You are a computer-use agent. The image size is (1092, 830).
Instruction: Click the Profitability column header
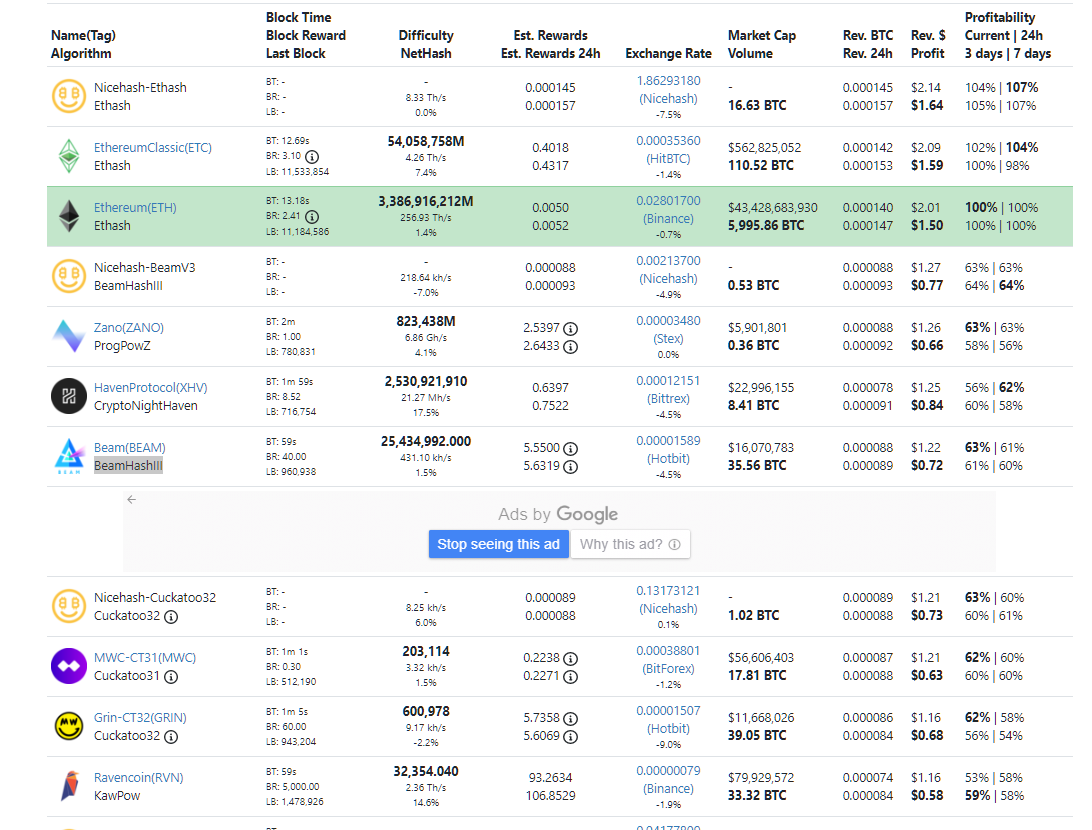click(x=999, y=17)
